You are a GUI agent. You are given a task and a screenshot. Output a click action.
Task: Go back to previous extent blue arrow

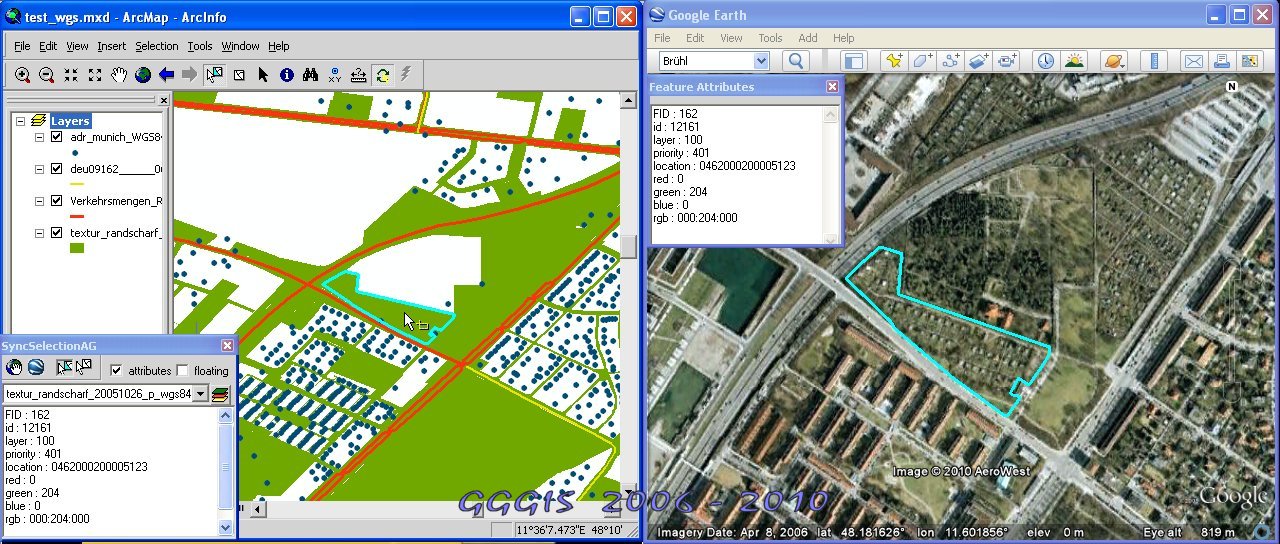167,75
